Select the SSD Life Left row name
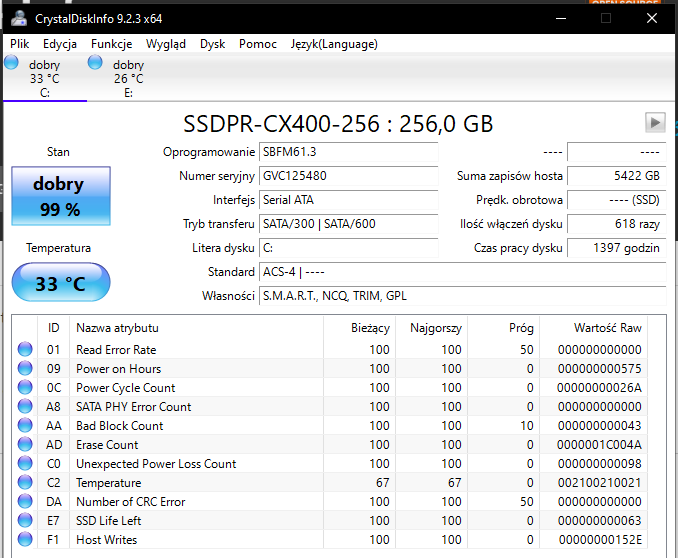 click(109, 521)
